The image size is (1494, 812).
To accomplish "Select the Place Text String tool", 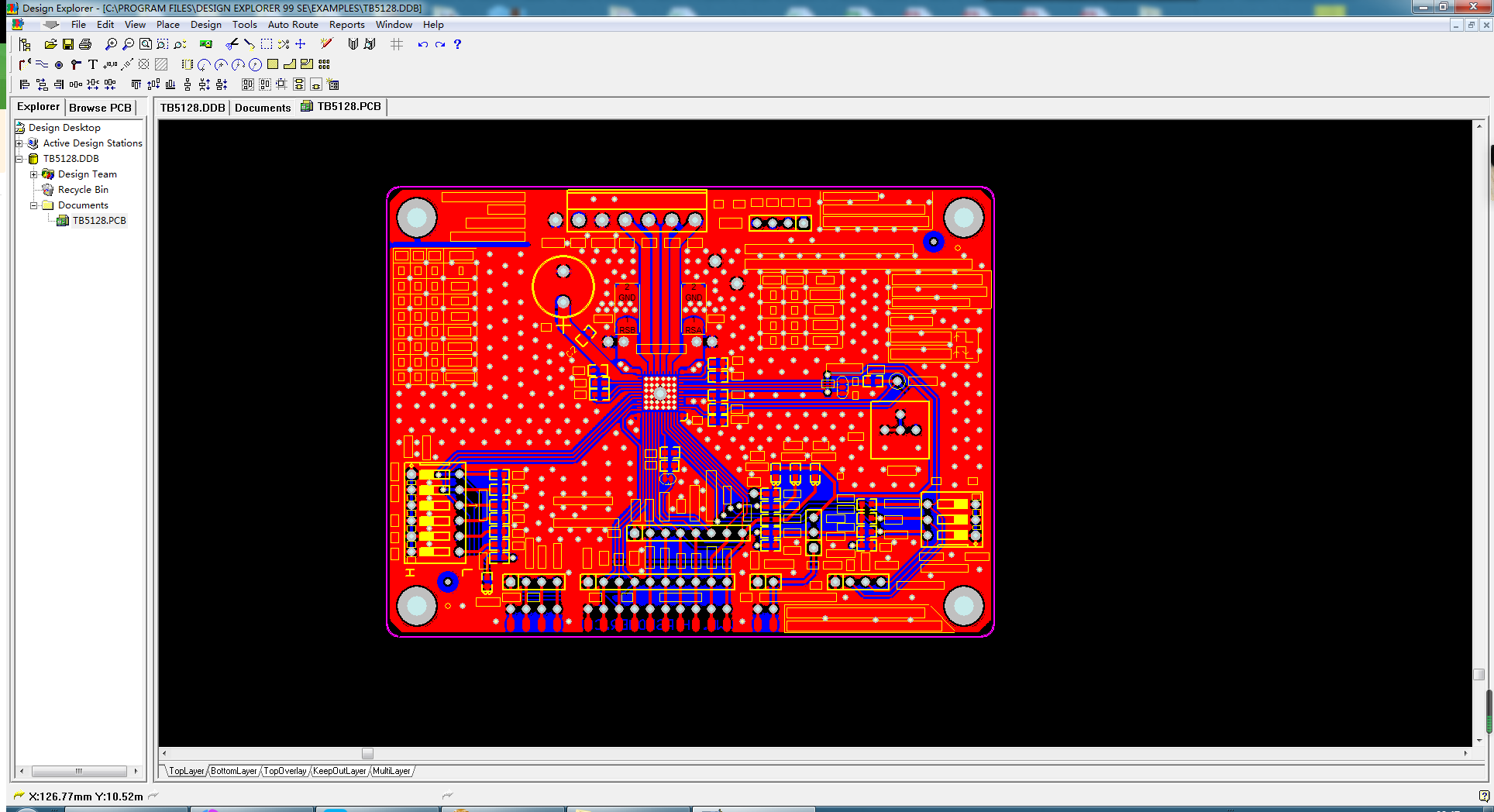I will pyautogui.click(x=92, y=65).
